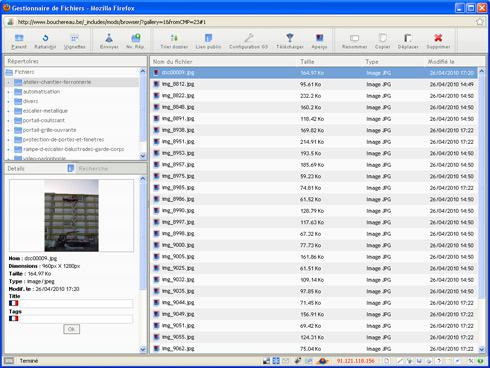Click the OK button under Tags
490x368 pixels.
[x=71, y=329]
